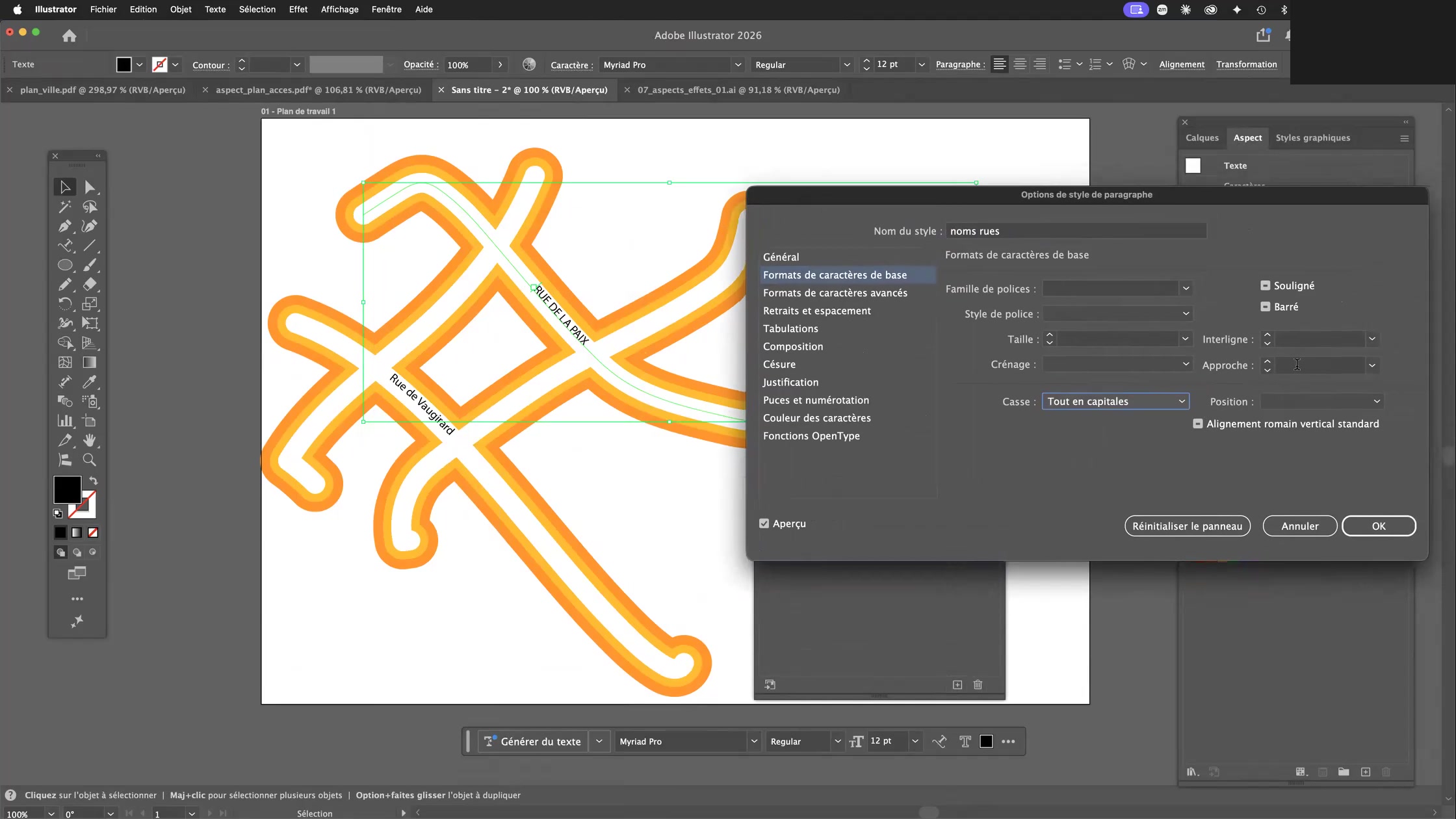Click the Nom du style field
The image size is (1456, 819).
1076,231
